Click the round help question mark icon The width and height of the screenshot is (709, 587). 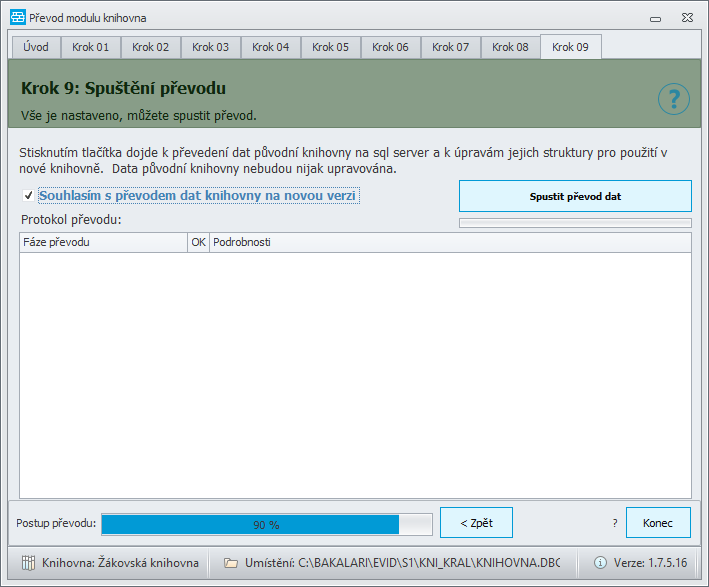(x=673, y=99)
